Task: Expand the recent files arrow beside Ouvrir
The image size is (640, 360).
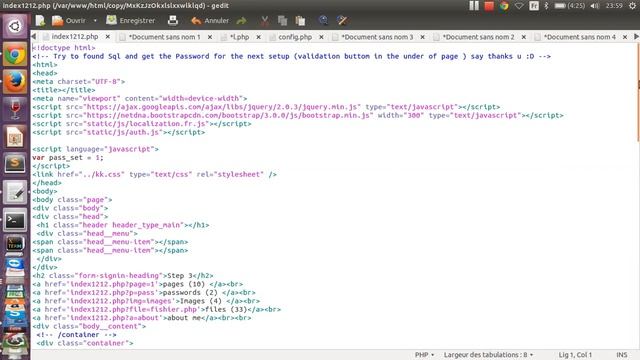Action: 95,20
